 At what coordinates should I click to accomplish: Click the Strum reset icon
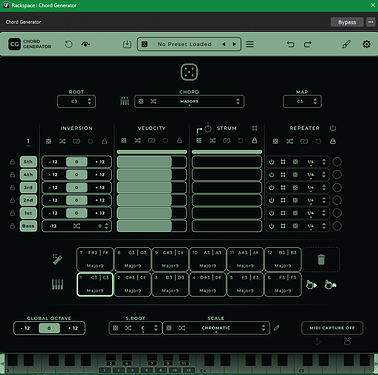[240, 141]
